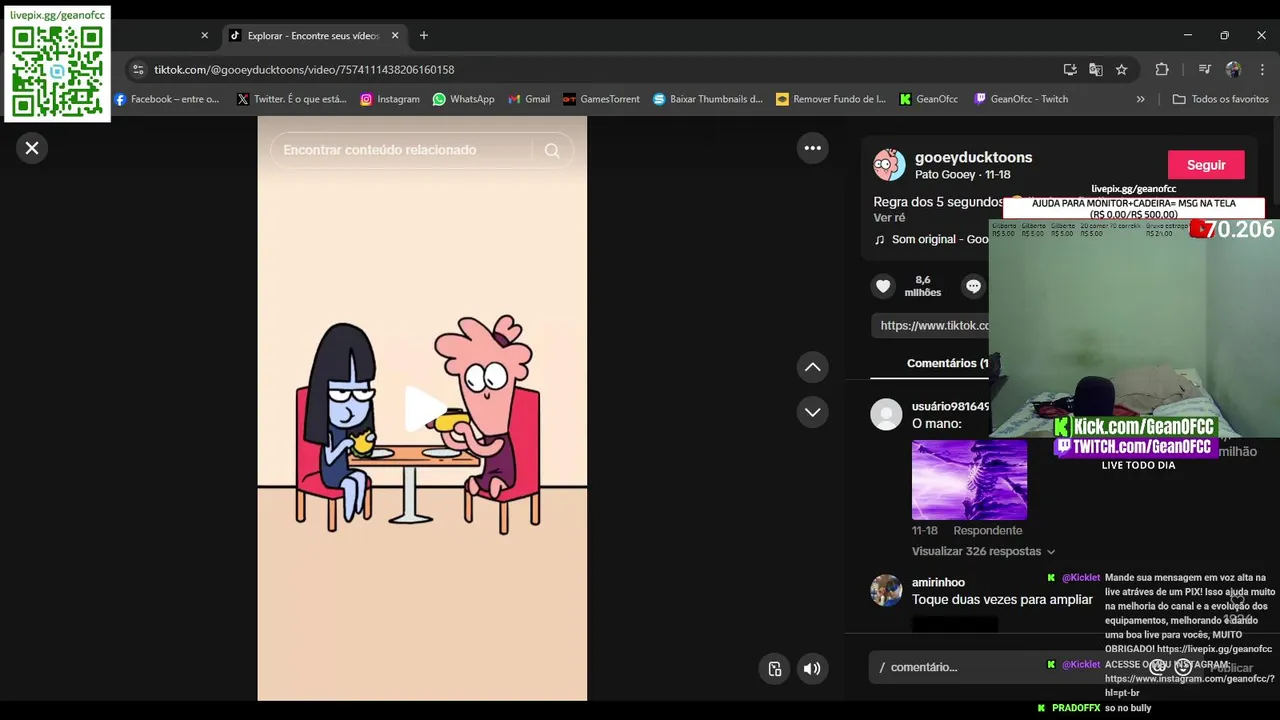
Task: Select the video link URL field
Action: click(x=930, y=325)
